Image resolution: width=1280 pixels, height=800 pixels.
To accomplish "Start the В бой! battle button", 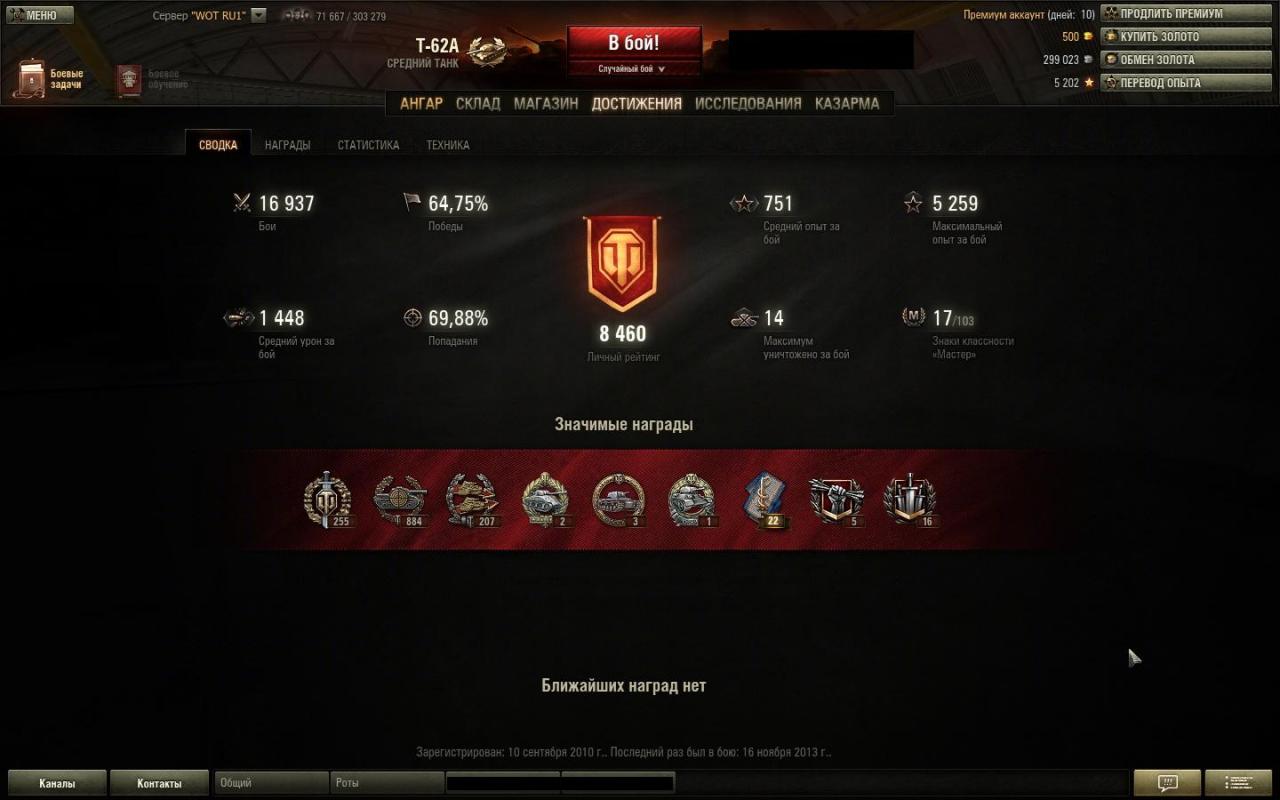I will point(634,43).
